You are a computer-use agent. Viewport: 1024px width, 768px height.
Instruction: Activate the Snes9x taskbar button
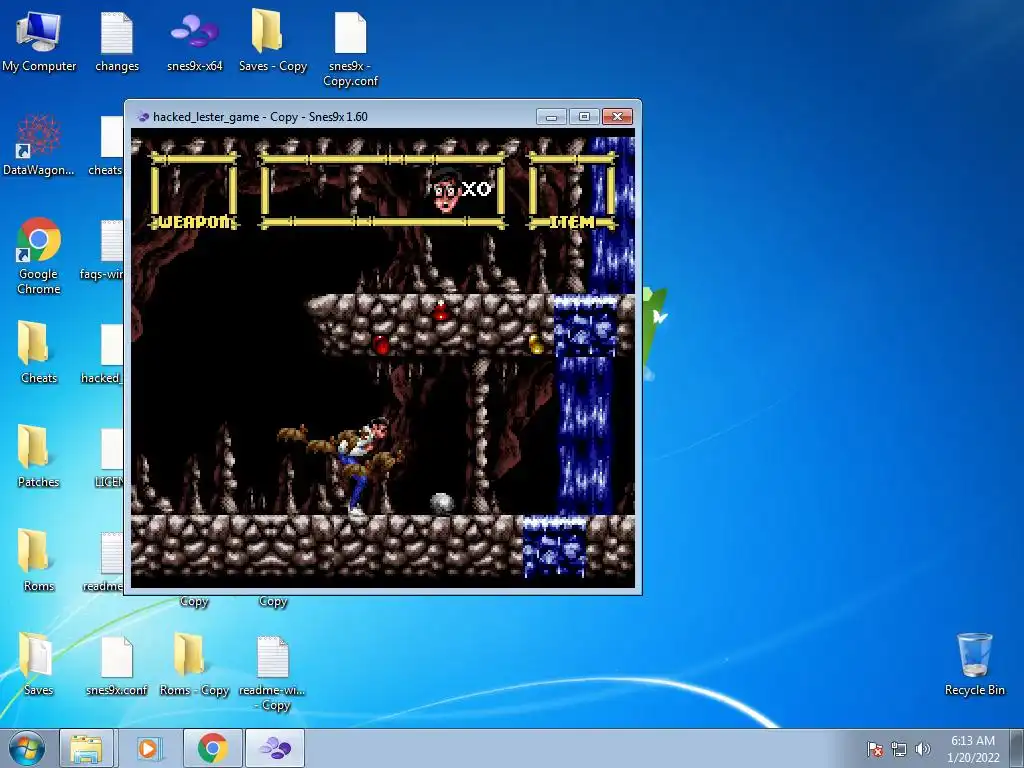pos(275,748)
